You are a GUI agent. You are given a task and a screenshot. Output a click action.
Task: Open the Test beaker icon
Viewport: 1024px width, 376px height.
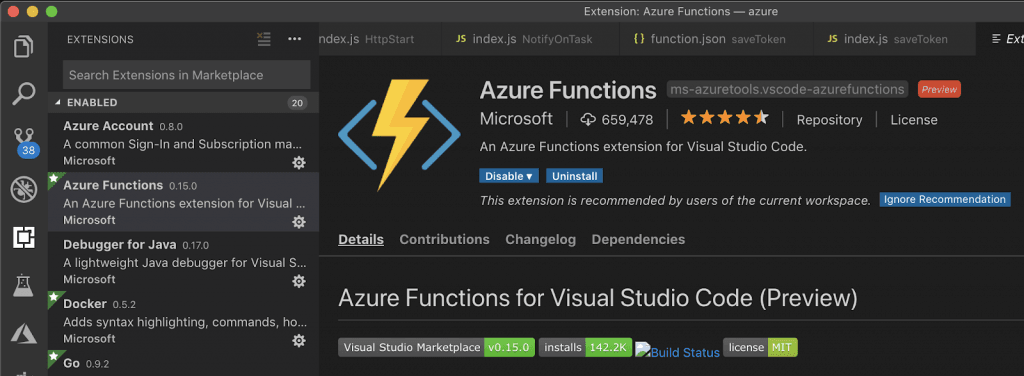24,286
